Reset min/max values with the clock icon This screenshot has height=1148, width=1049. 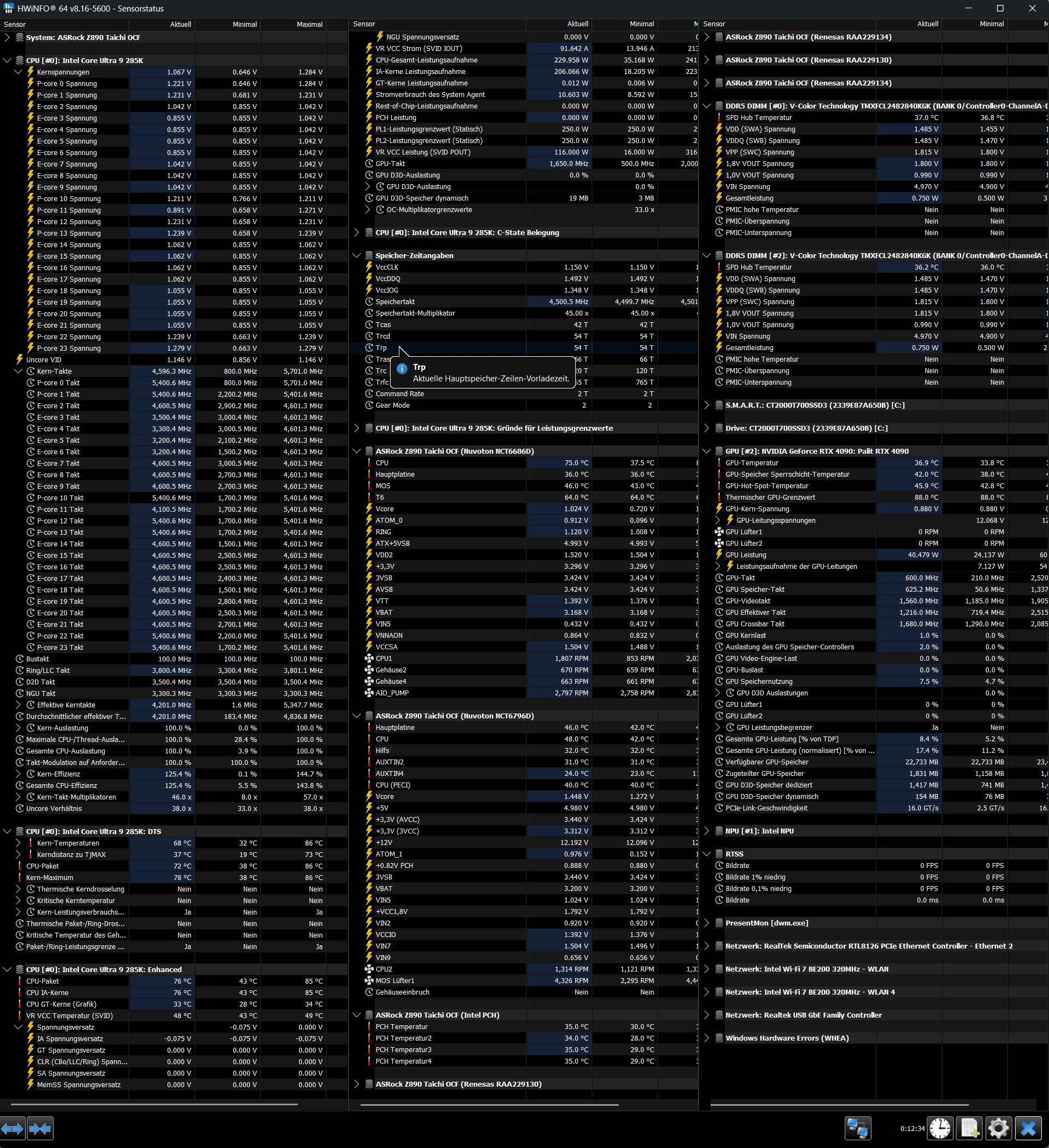tap(941, 1128)
